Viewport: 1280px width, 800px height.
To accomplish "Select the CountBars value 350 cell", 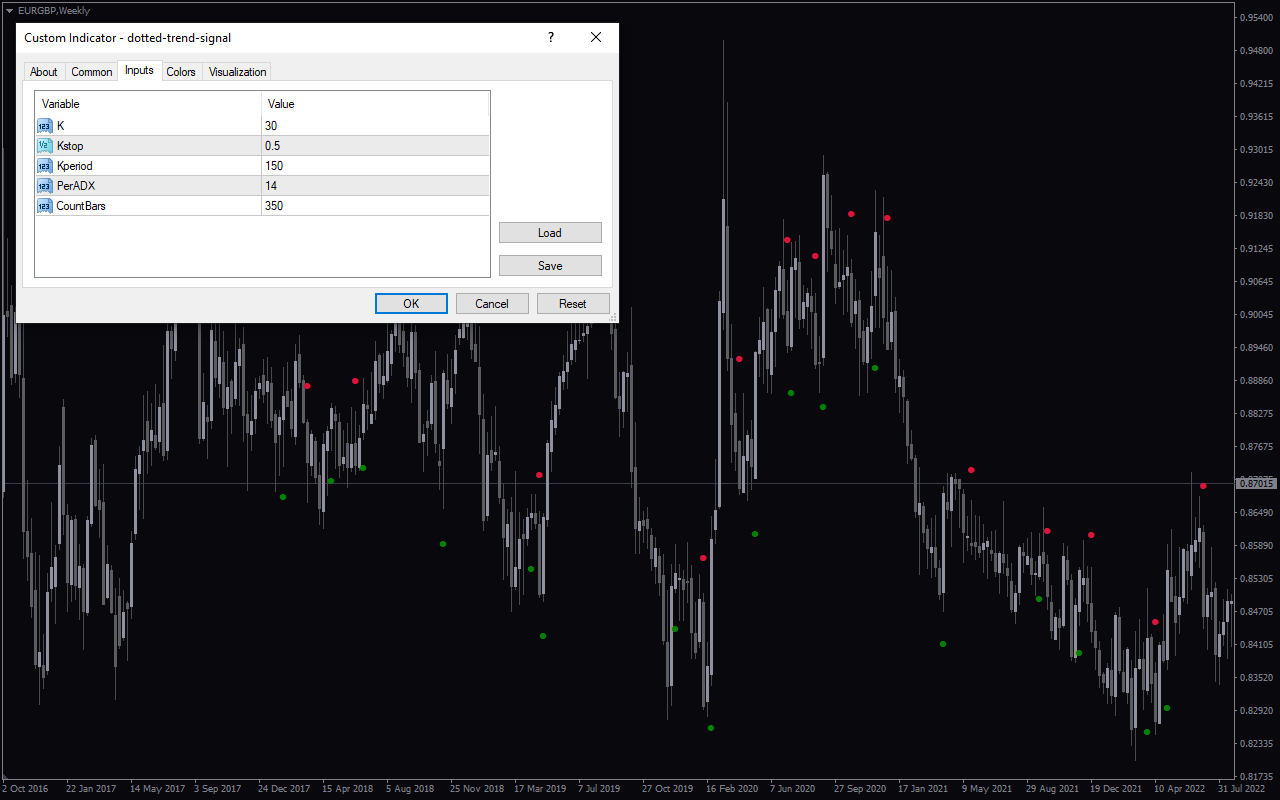I will tap(375, 206).
